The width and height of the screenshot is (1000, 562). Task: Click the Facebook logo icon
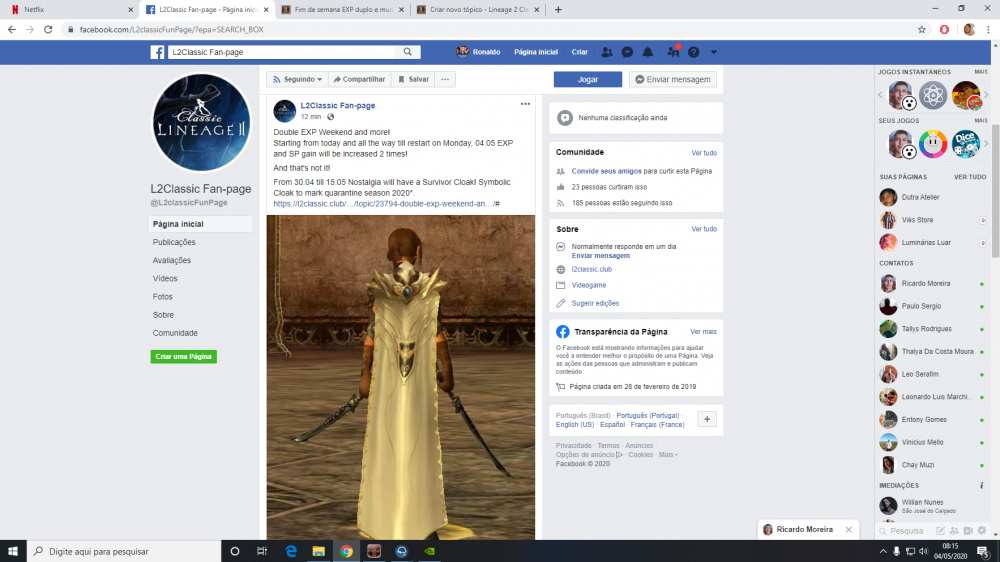tap(157, 52)
